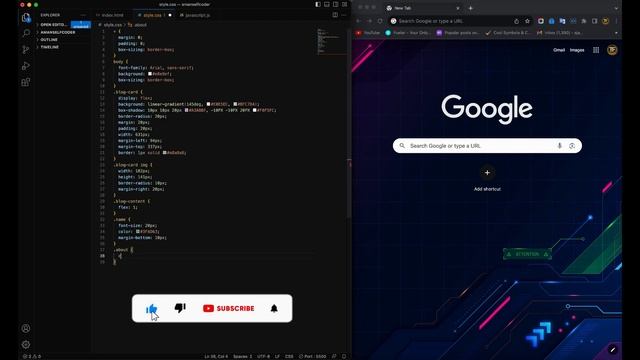Click the Ln, Col cursor position status
This screenshot has width=640, height=360.
tap(216, 356)
